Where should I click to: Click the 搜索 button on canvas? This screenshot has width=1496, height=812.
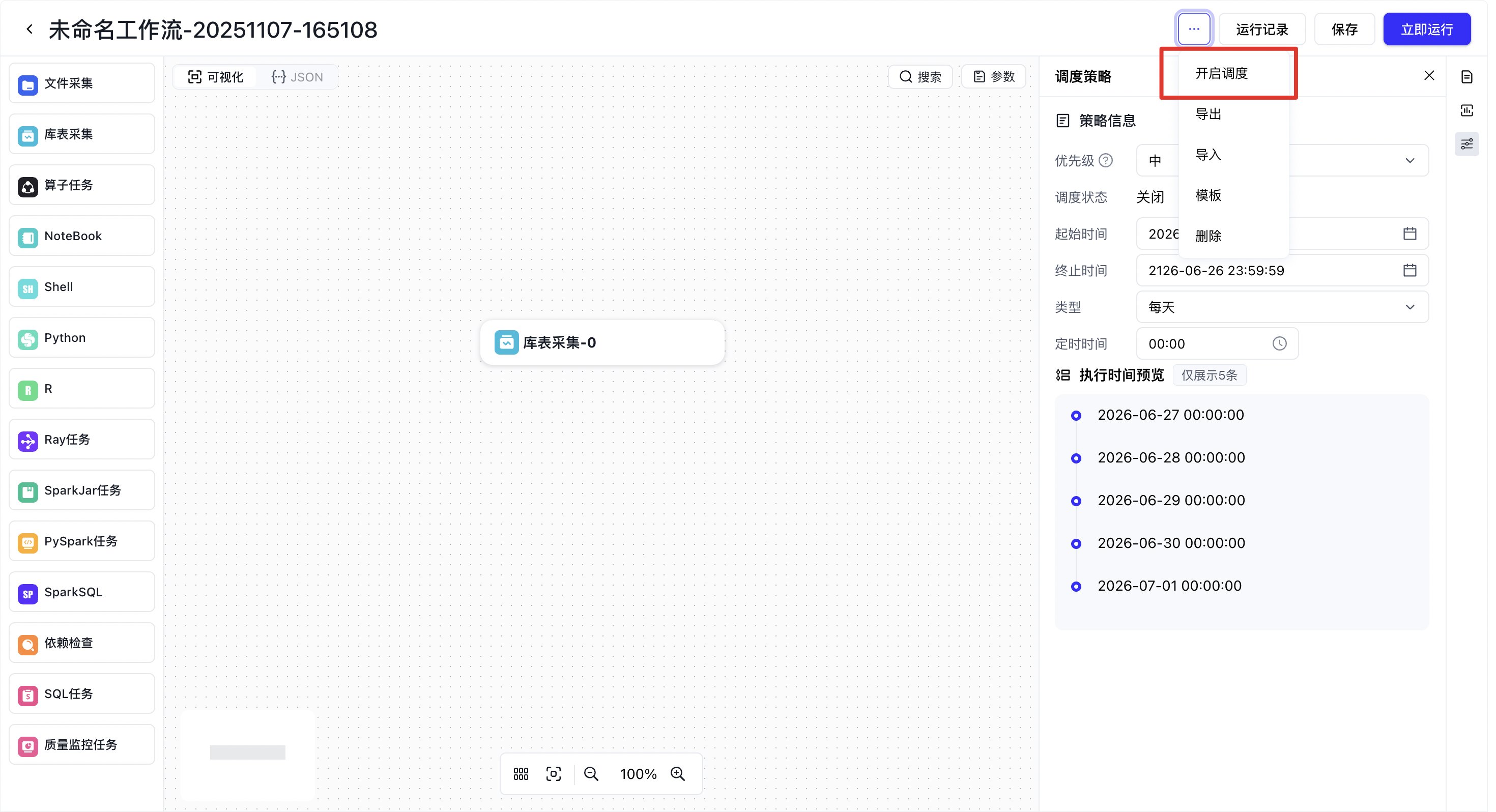(925, 77)
